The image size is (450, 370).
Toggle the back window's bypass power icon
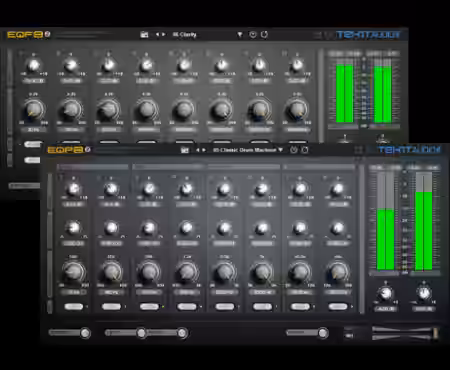coord(253,34)
